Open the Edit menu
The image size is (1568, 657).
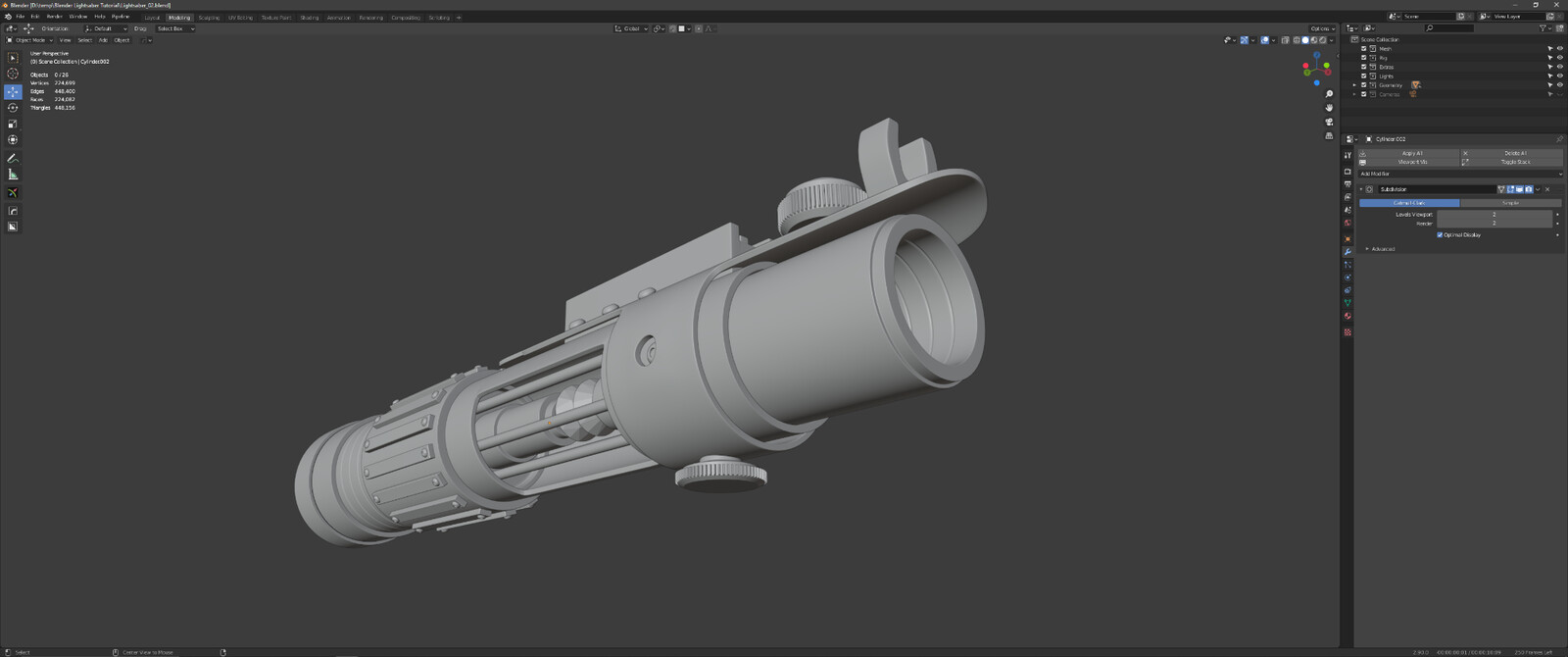click(x=35, y=17)
